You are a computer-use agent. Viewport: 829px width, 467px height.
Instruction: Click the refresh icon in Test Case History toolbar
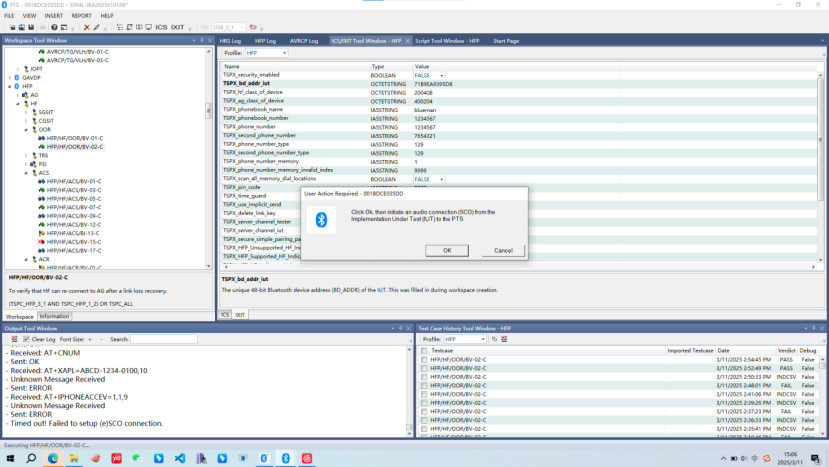[494, 339]
